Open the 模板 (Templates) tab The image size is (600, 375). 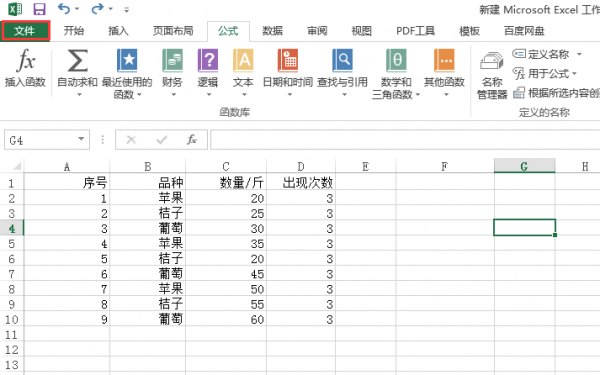[x=470, y=31]
